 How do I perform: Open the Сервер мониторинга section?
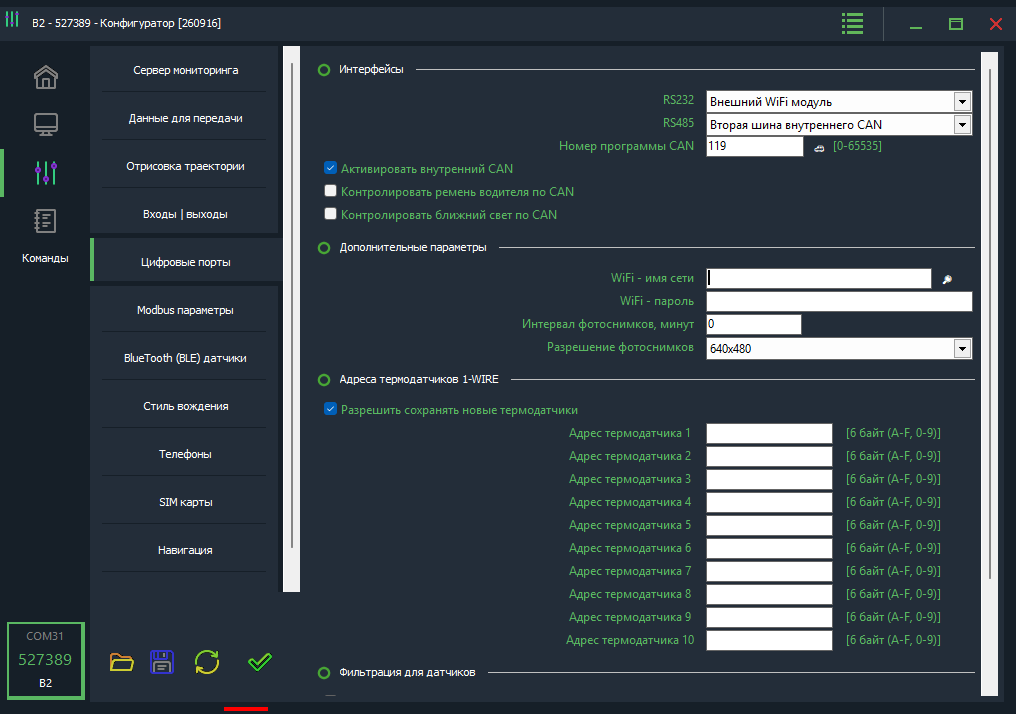click(185, 70)
